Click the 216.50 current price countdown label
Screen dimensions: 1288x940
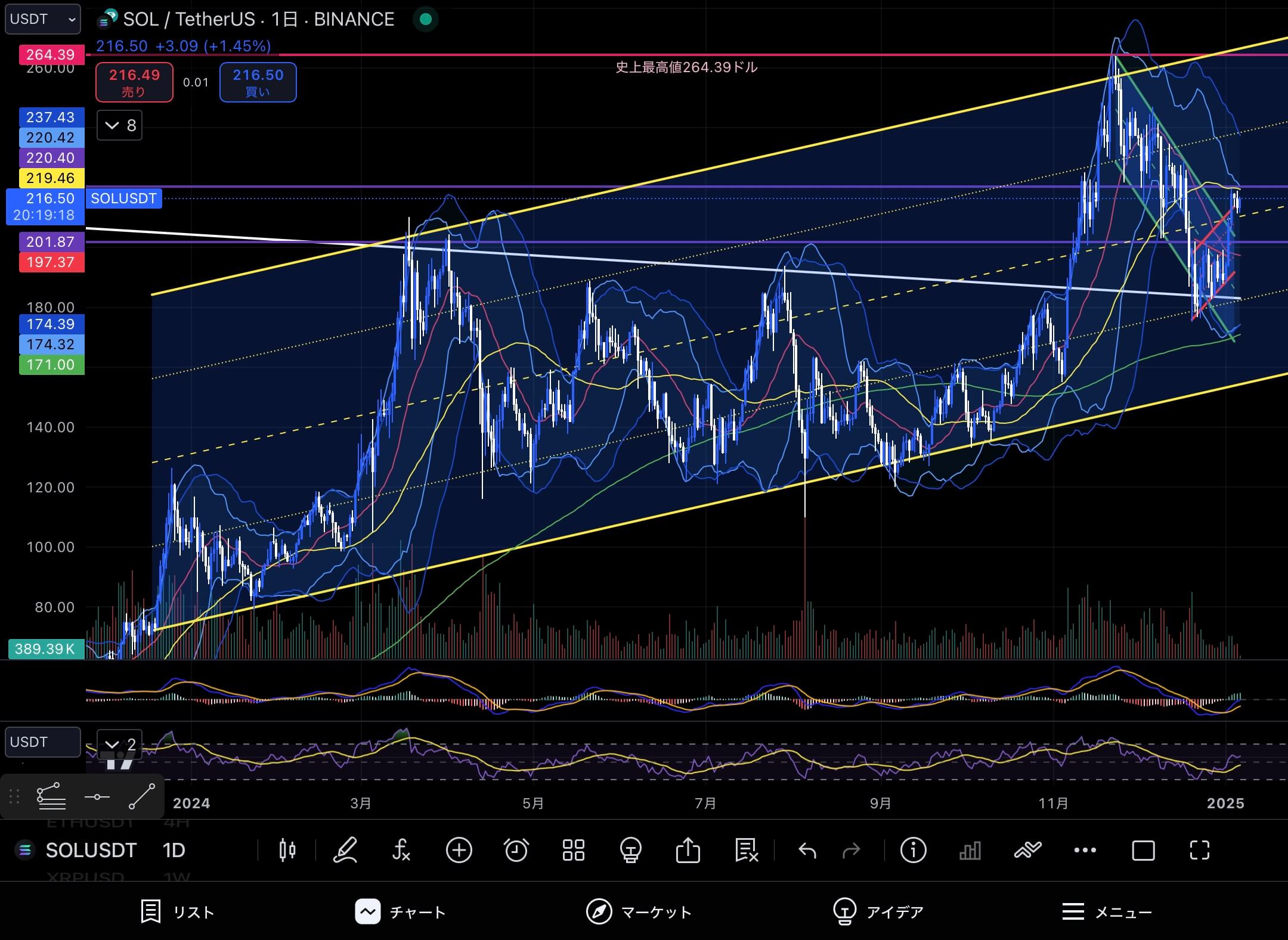[x=45, y=207]
